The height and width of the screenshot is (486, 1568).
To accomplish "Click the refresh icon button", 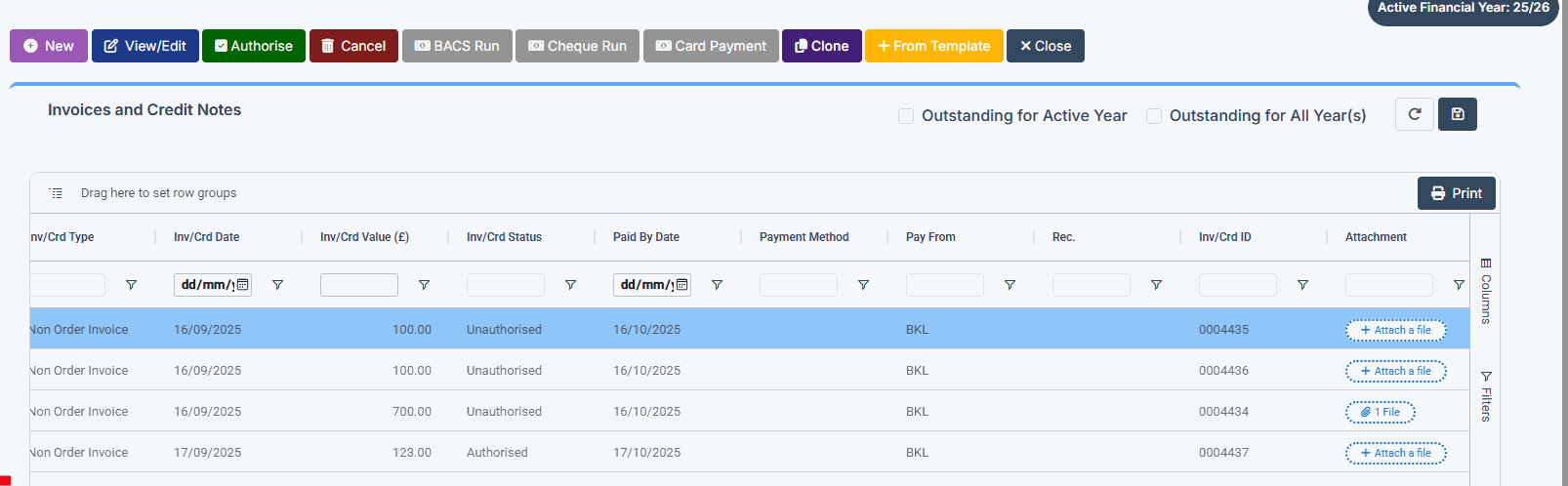I will click(1414, 114).
